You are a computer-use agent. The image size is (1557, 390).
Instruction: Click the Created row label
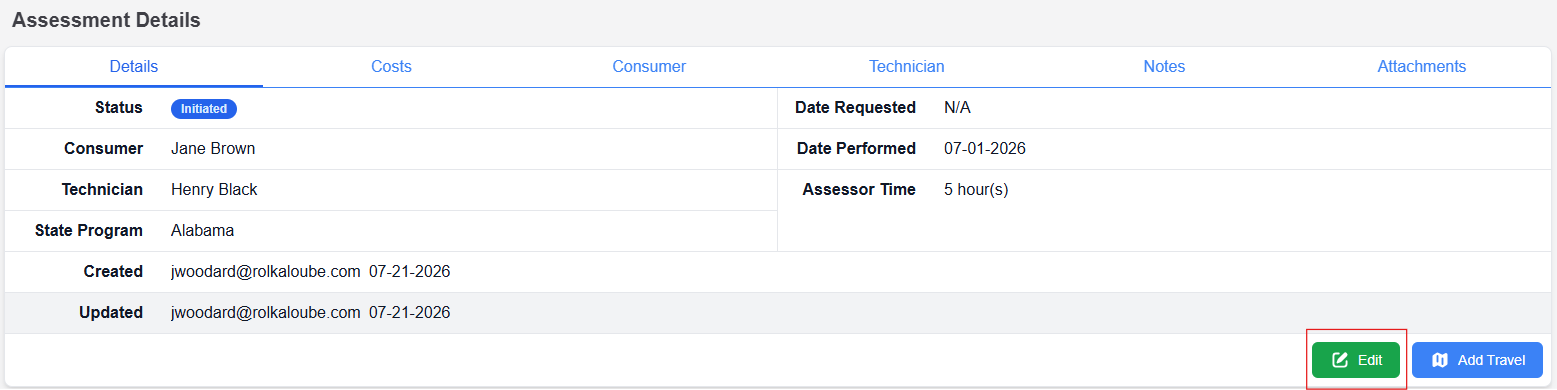point(113,272)
